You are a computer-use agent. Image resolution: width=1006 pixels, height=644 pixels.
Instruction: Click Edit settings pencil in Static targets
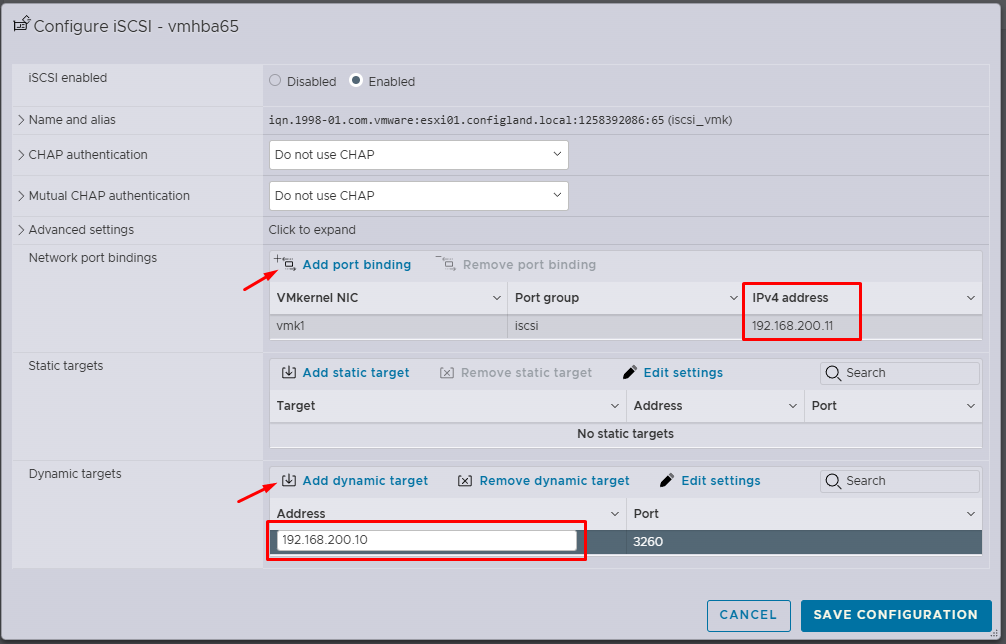tap(629, 372)
